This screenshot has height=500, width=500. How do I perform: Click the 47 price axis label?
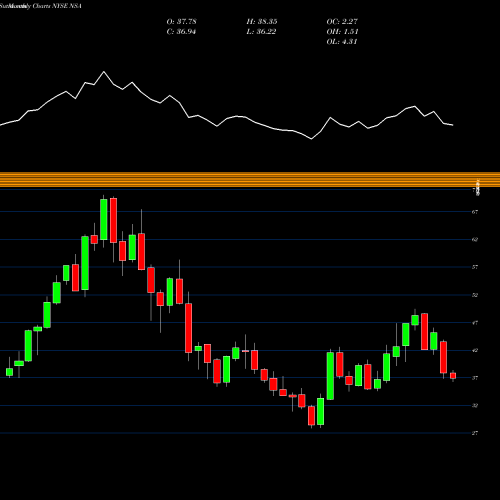pyautogui.click(x=475, y=323)
